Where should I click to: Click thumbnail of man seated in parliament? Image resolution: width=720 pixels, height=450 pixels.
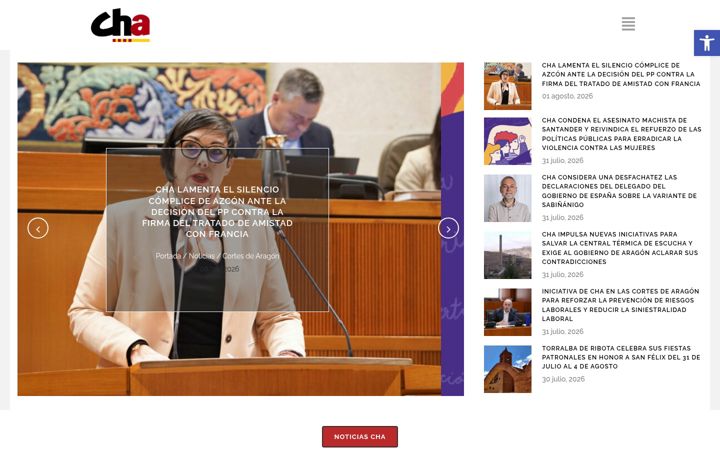pos(507,312)
